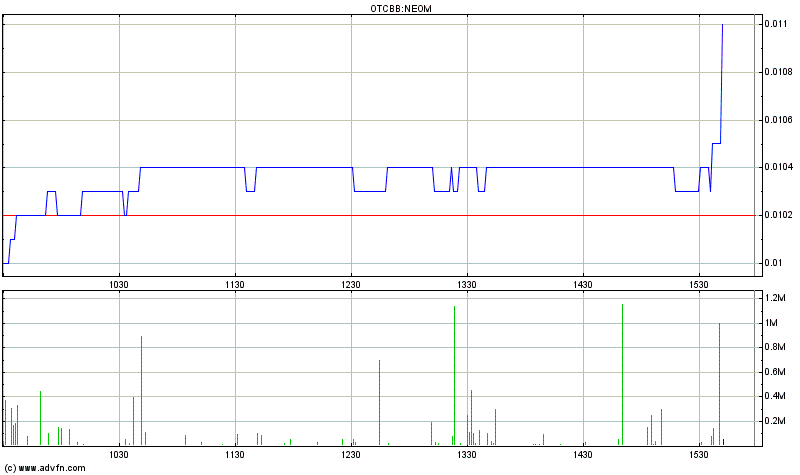800x475 pixels.
Task: Click the 0.2M volume axis label
Action: point(775,421)
